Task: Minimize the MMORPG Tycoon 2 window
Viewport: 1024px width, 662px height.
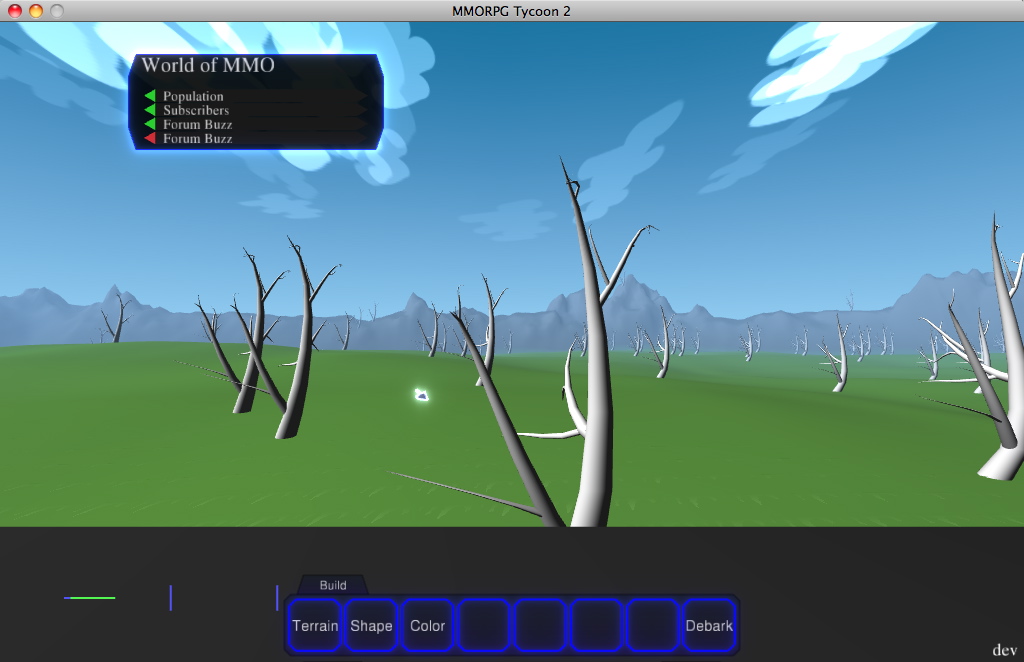Action: (x=36, y=10)
